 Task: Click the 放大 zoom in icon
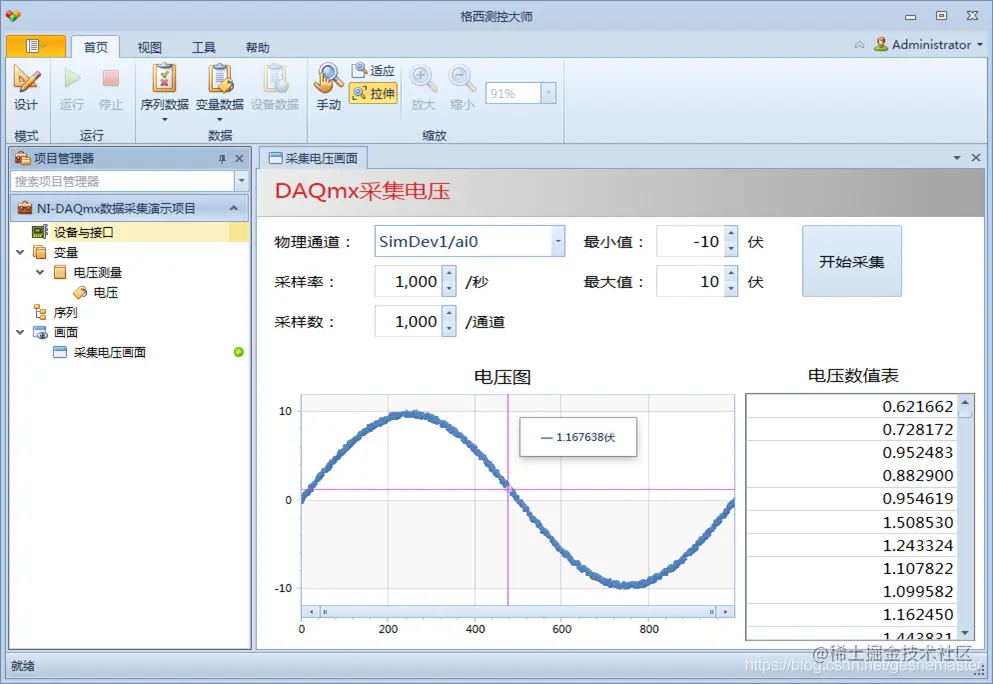tap(423, 88)
